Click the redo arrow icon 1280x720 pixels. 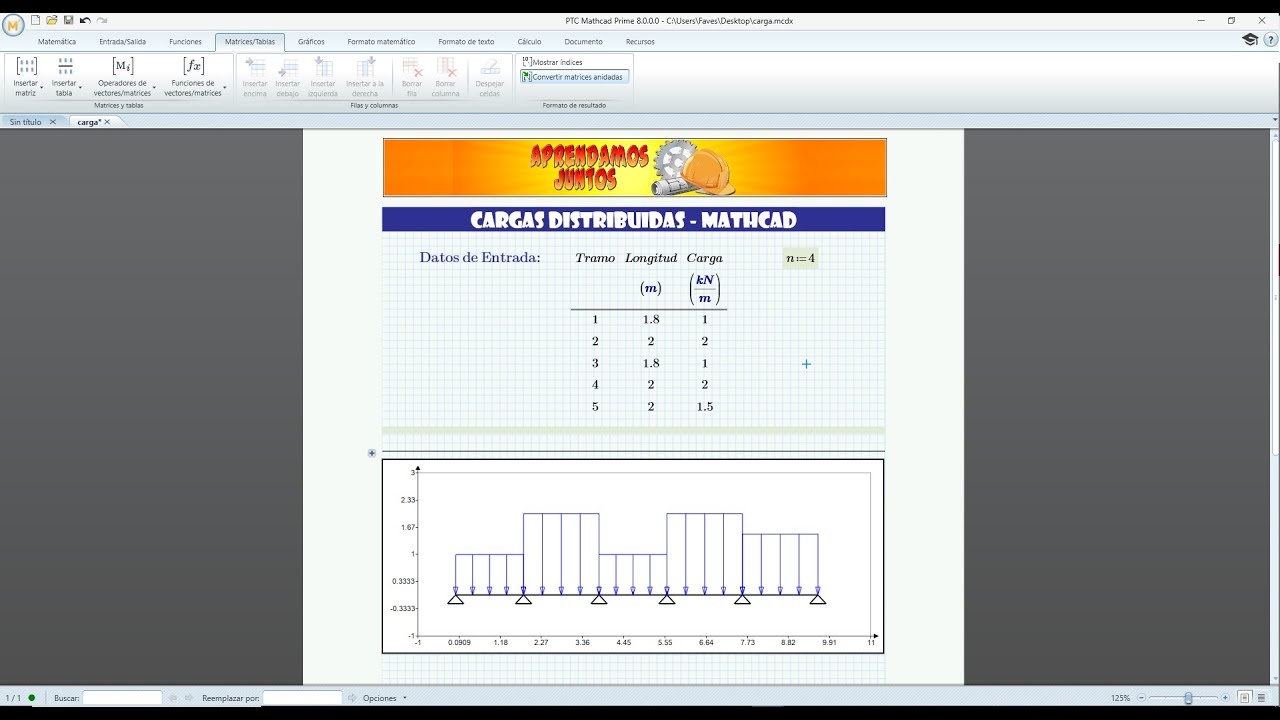point(102,20)
